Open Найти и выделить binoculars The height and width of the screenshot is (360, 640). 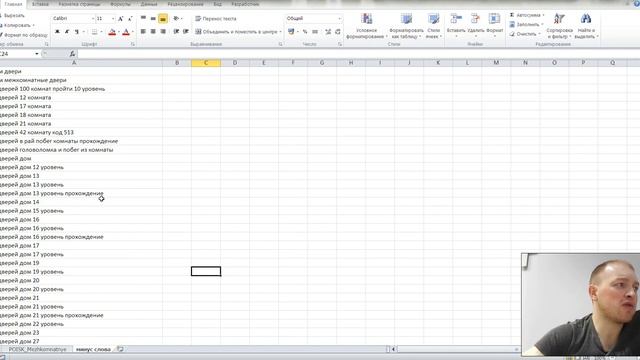point(586,26)
